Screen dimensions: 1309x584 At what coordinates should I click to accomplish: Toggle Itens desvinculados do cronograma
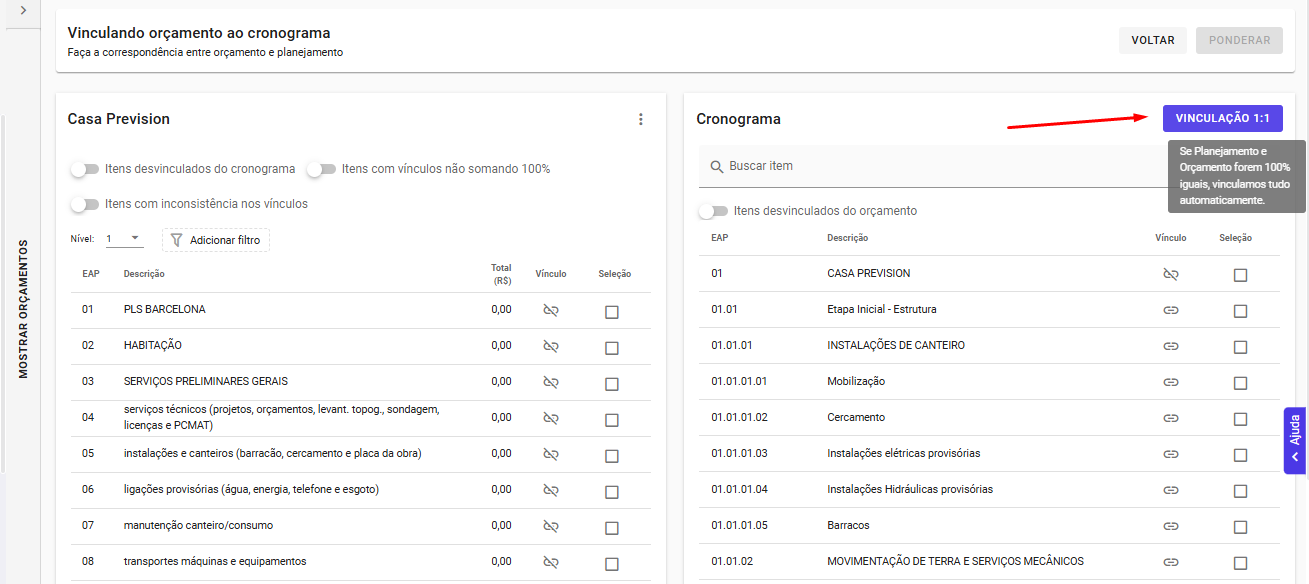coord(84,169)
